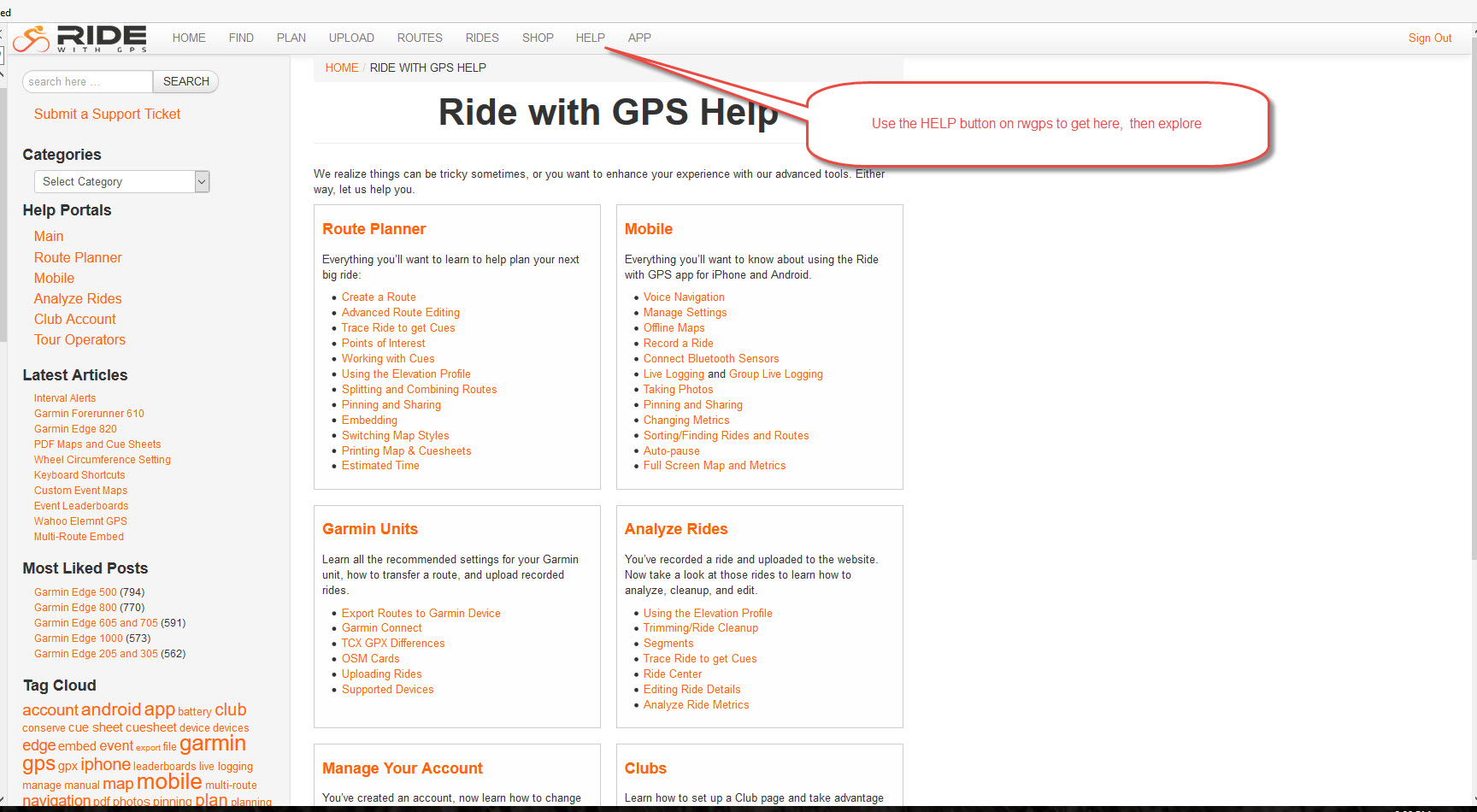Open Custom Event Maps article
1477x812 pixels.
pos(80,491)
